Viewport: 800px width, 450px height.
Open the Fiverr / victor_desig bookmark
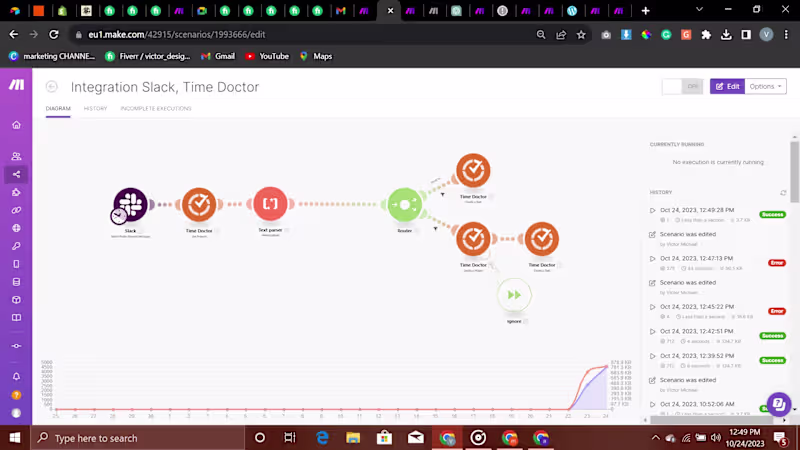click(x=147, y=56)
